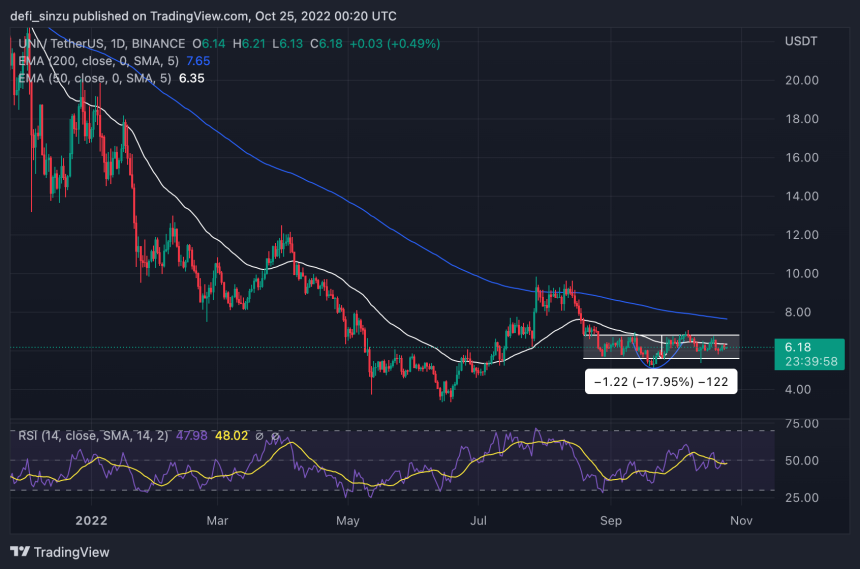Click the 20.00 price axis label
Screen dimensions: 860x569
click(801, 80)
